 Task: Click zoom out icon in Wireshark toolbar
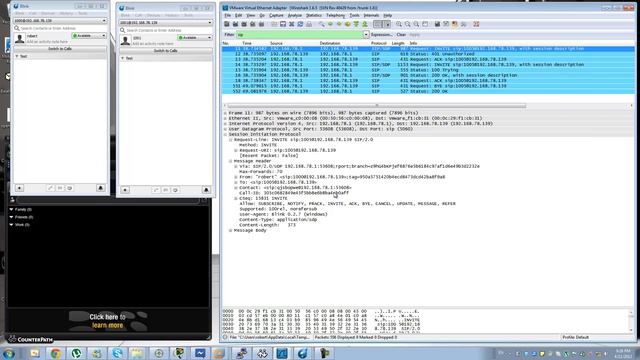coord(407,24)
